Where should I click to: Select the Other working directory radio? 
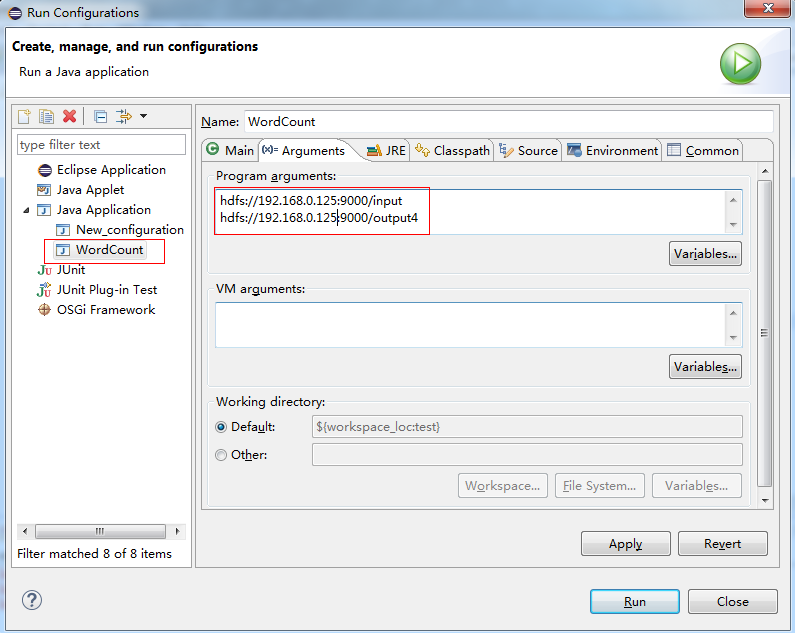click(221, 455)
